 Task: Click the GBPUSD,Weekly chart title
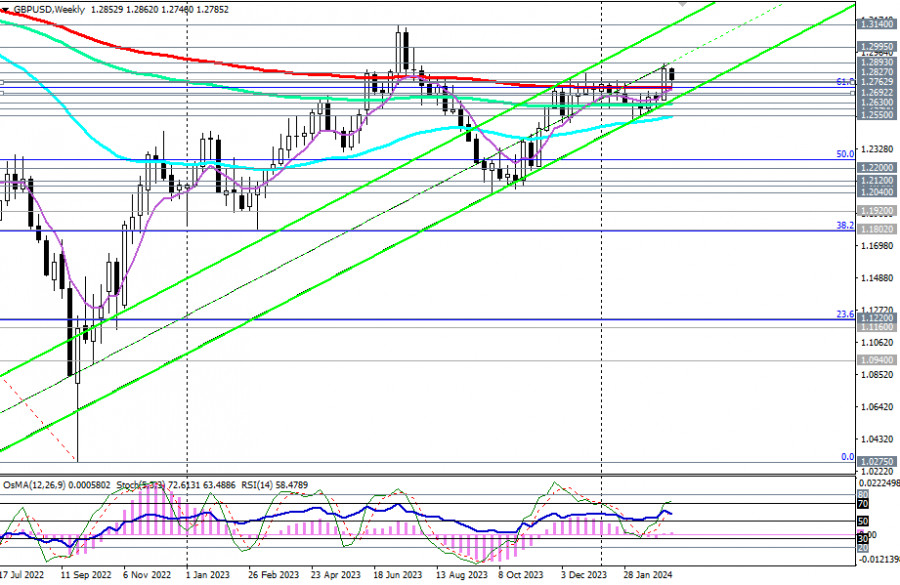coord(49,10)
